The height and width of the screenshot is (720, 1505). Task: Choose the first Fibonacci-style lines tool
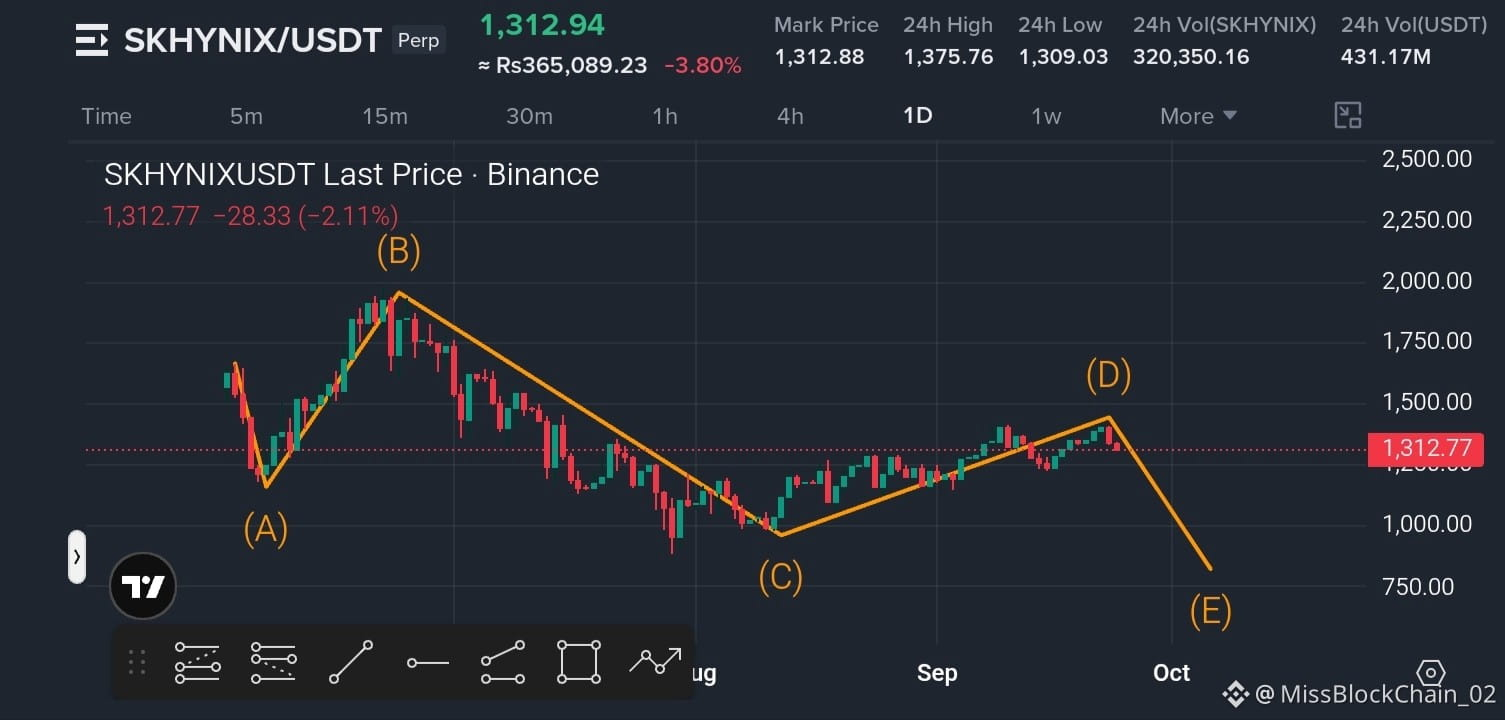pos(197,662)
